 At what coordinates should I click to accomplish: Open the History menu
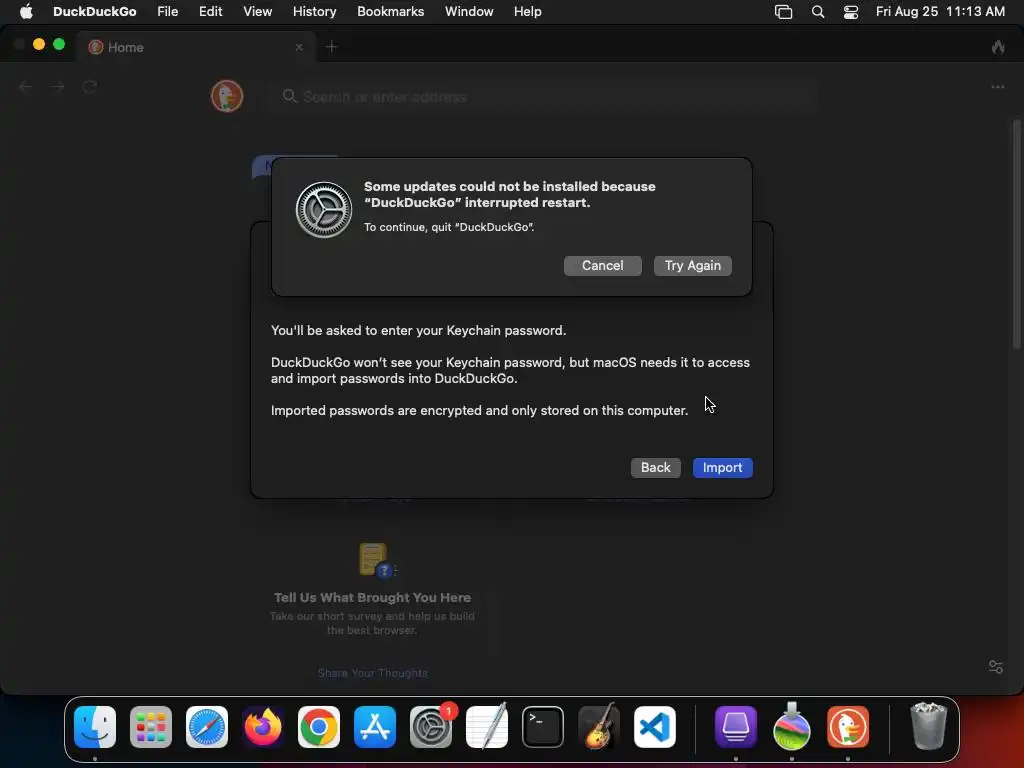tap(314, 12)
